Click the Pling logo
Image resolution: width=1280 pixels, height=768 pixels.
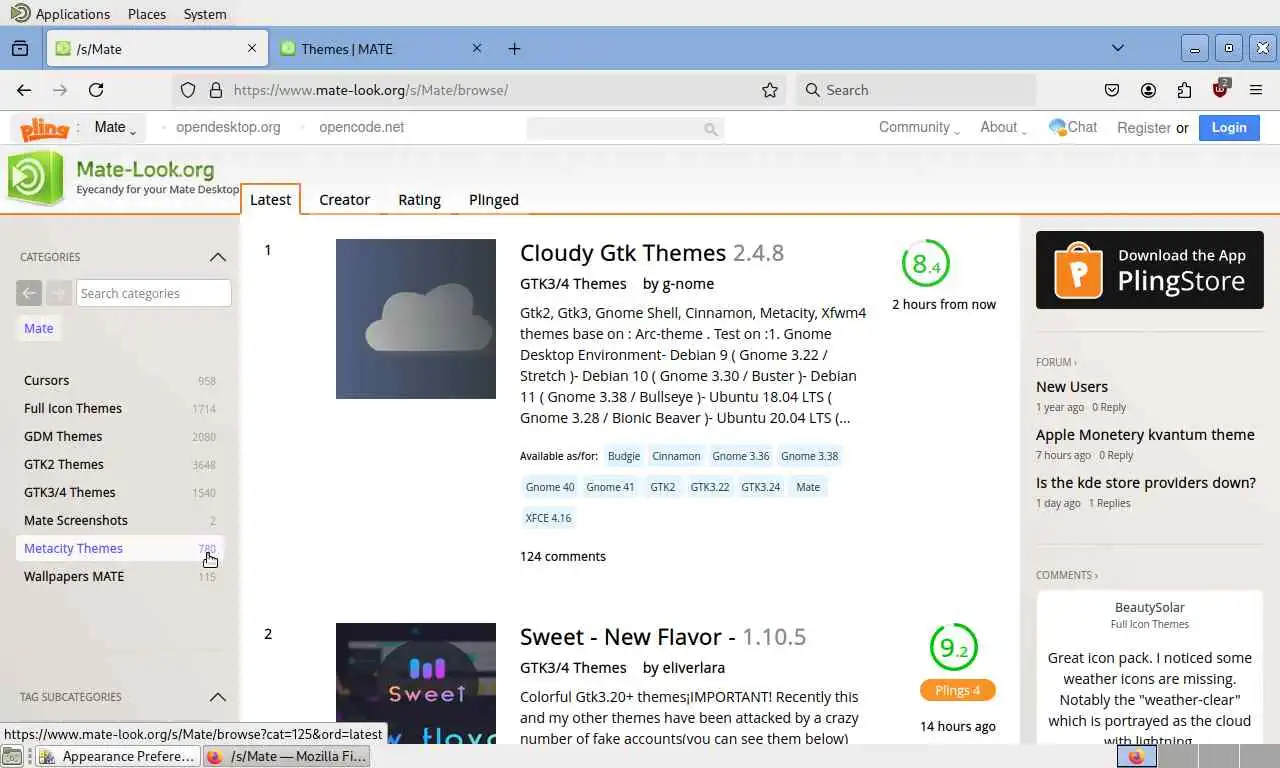pyautogui.click(x=45, y=128)
